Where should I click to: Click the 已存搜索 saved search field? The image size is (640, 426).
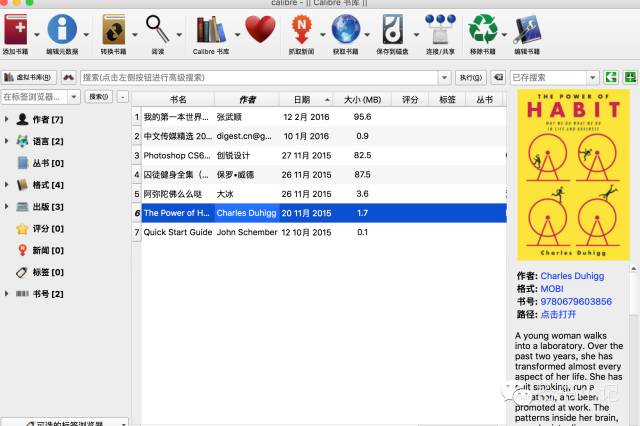click(549, 78)
